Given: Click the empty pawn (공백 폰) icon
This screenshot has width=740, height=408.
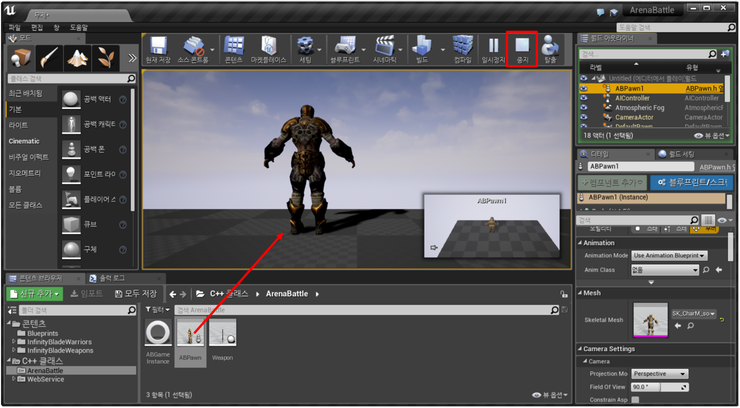Looking at the screenshot, I should 71,150.
